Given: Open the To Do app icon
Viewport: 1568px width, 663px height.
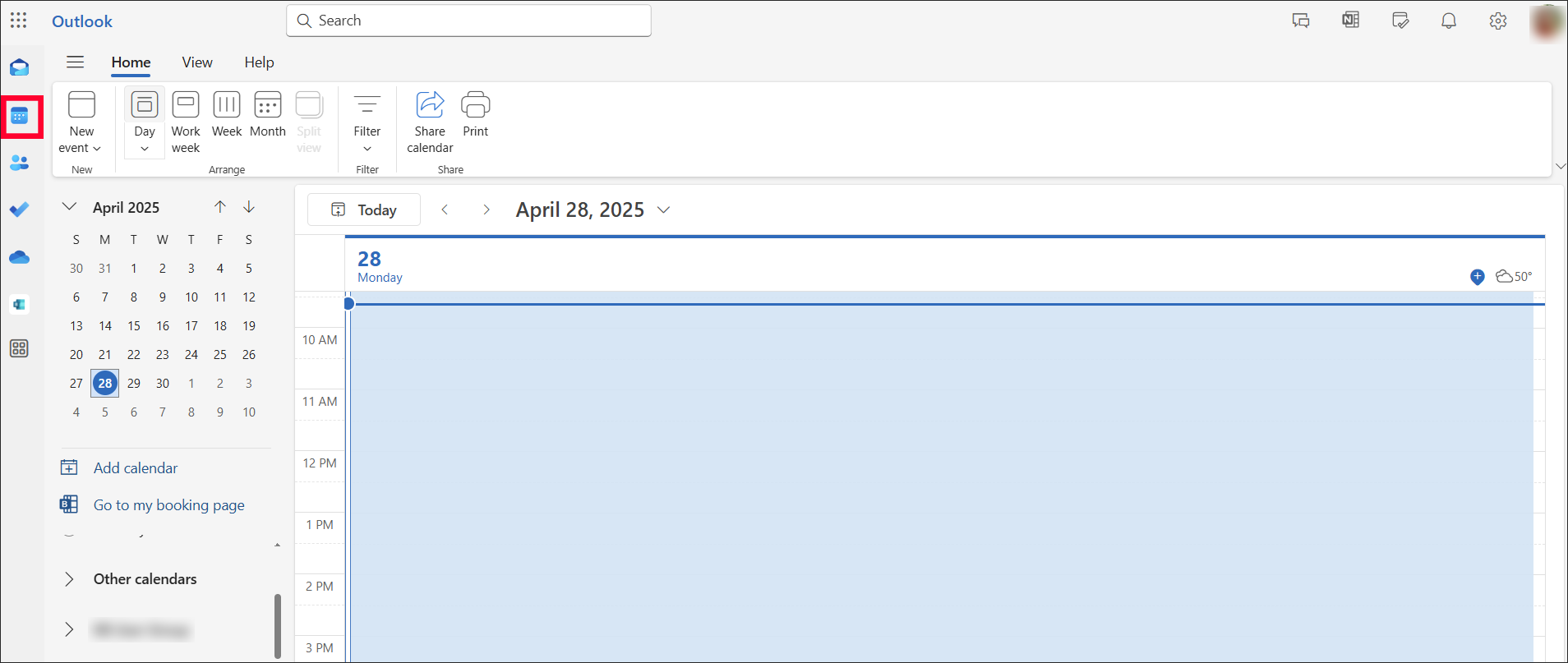Looking at the screenshot, I should [x=19, y=209].
